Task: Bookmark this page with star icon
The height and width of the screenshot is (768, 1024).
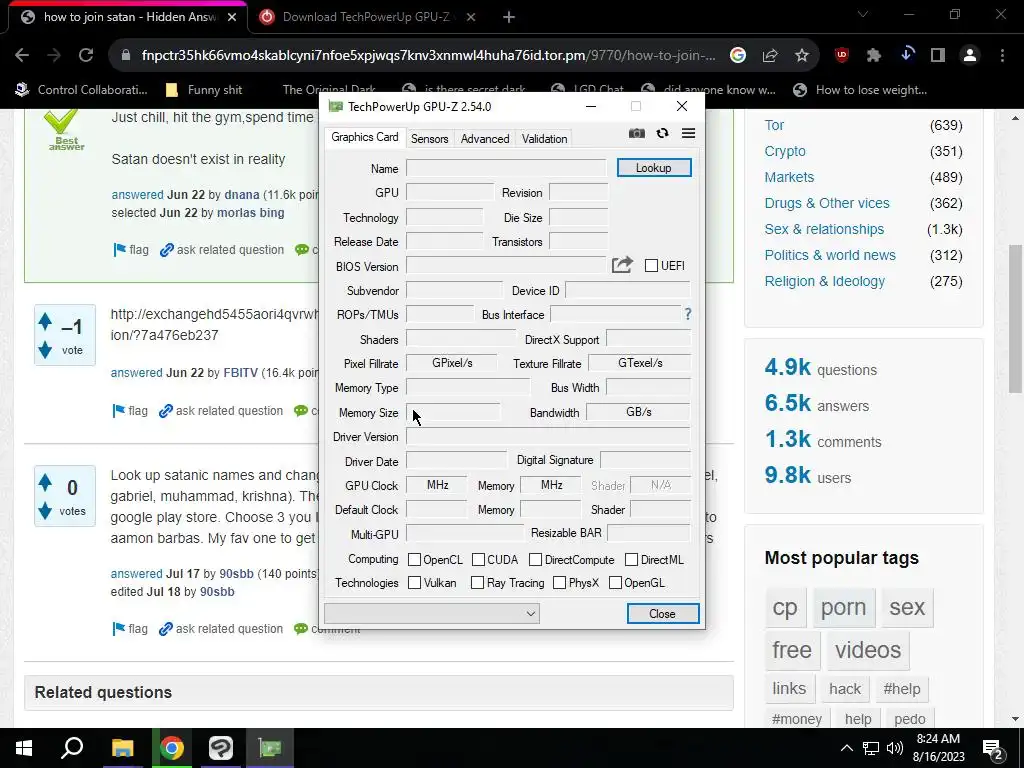Action: coord(802,56)
